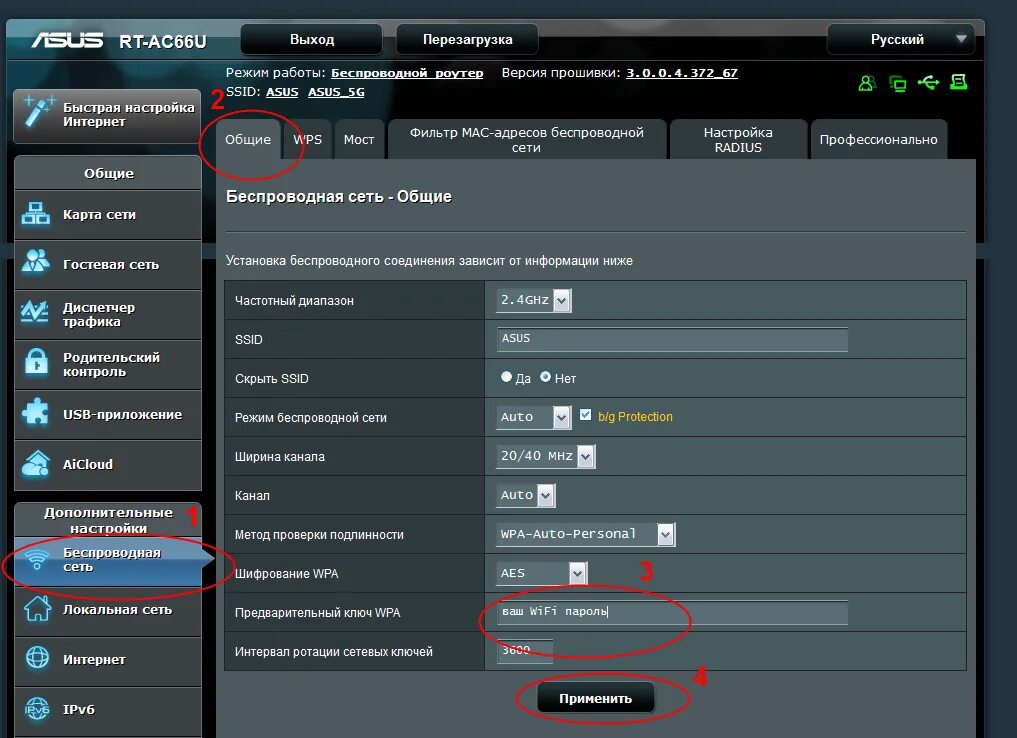The width and height of the screenshot is (1017, 738).
Task: Click the wireless Wi-Fi signal icon
Action: [x=38, y=558]
